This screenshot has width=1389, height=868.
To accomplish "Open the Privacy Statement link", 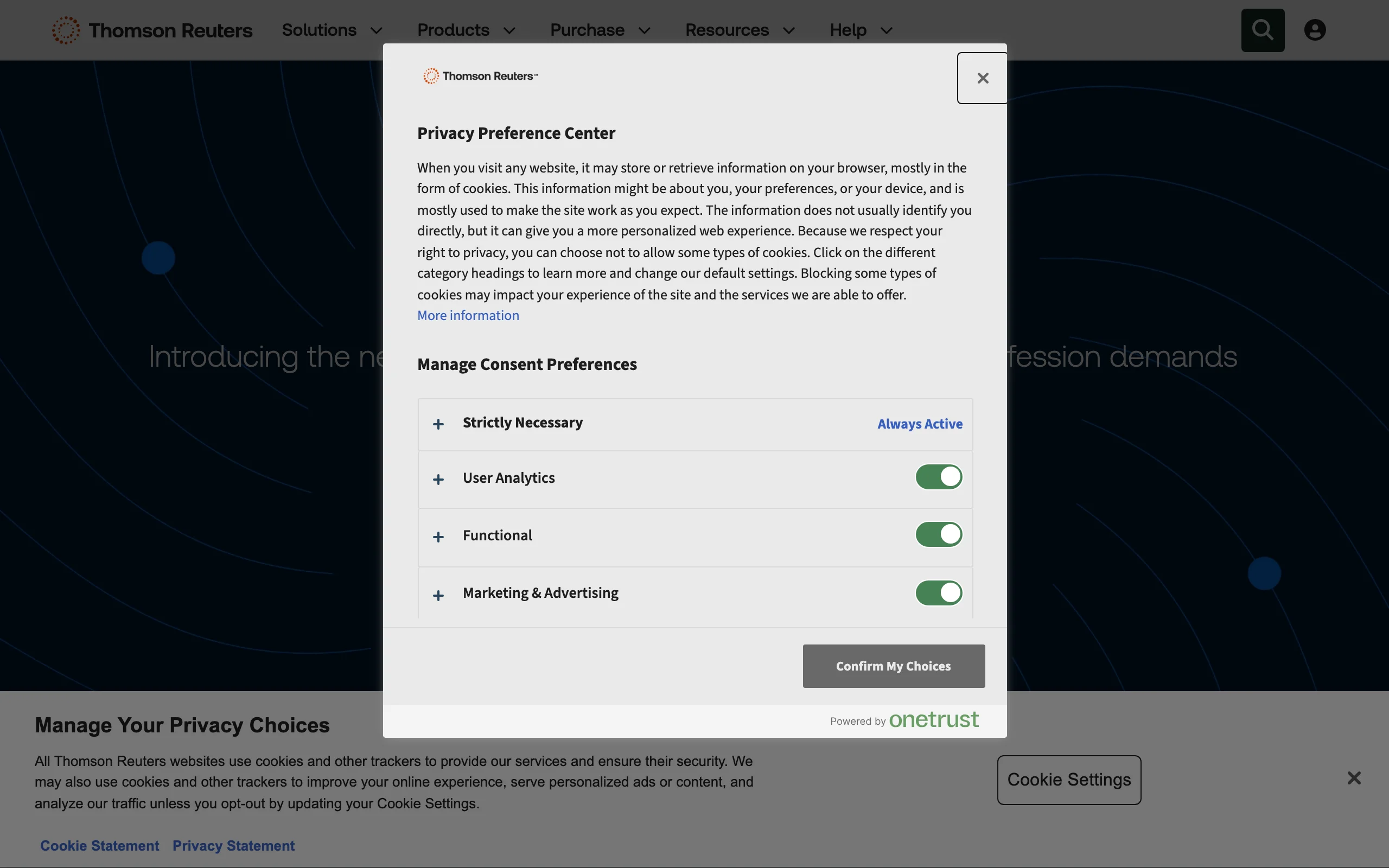I will [234, 846].
